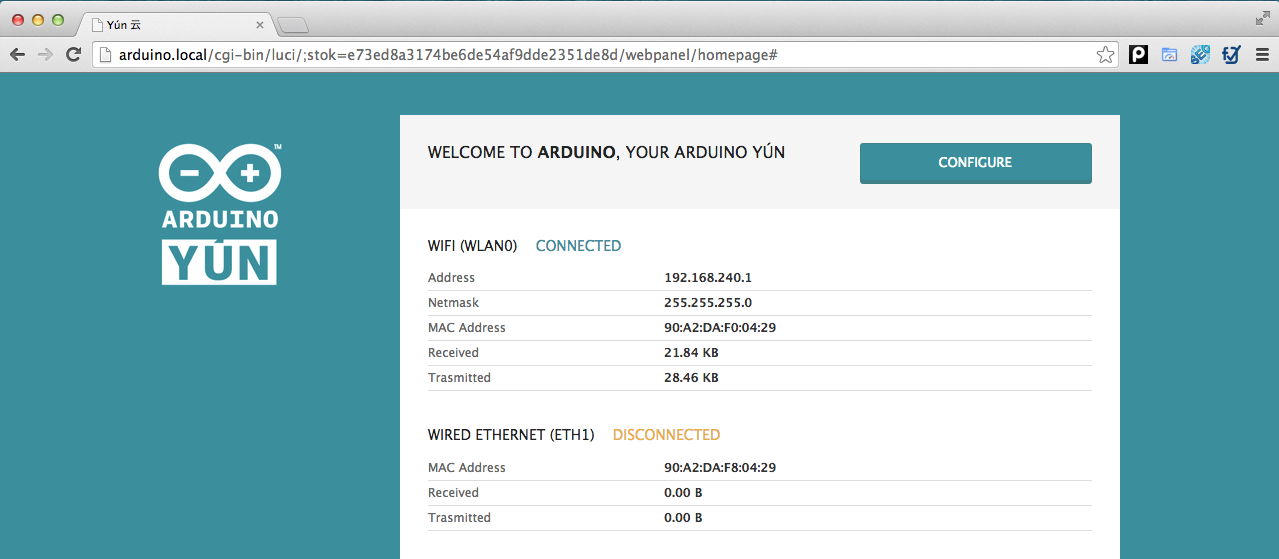The width and height of the screenshot is (1279, 559).
Task: Click the 21.84 KB received value
Action: (691, 353)
